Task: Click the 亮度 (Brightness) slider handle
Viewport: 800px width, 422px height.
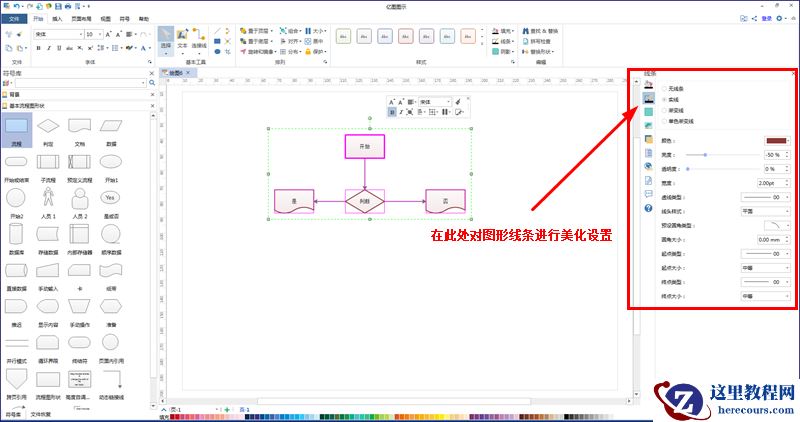Action: (x=705, y=155)
